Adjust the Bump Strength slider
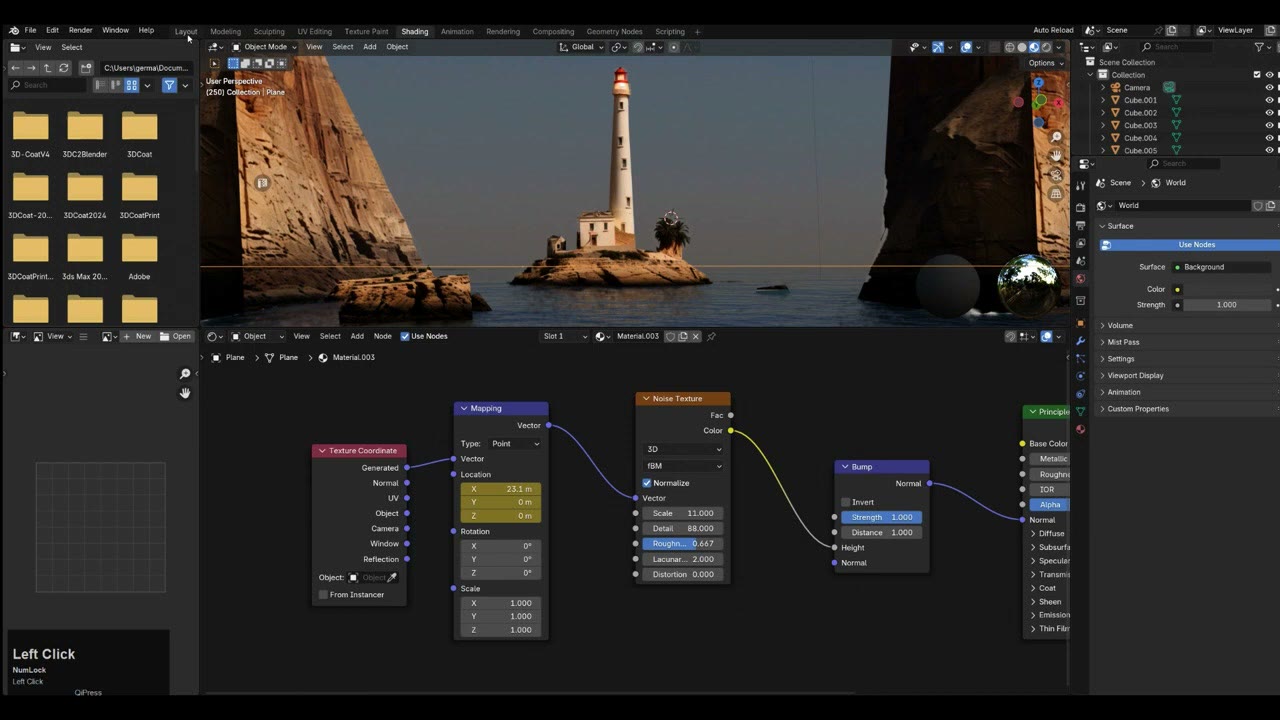Image resolution: width=1280 pixels, height=720 pixels. [881, 517]
